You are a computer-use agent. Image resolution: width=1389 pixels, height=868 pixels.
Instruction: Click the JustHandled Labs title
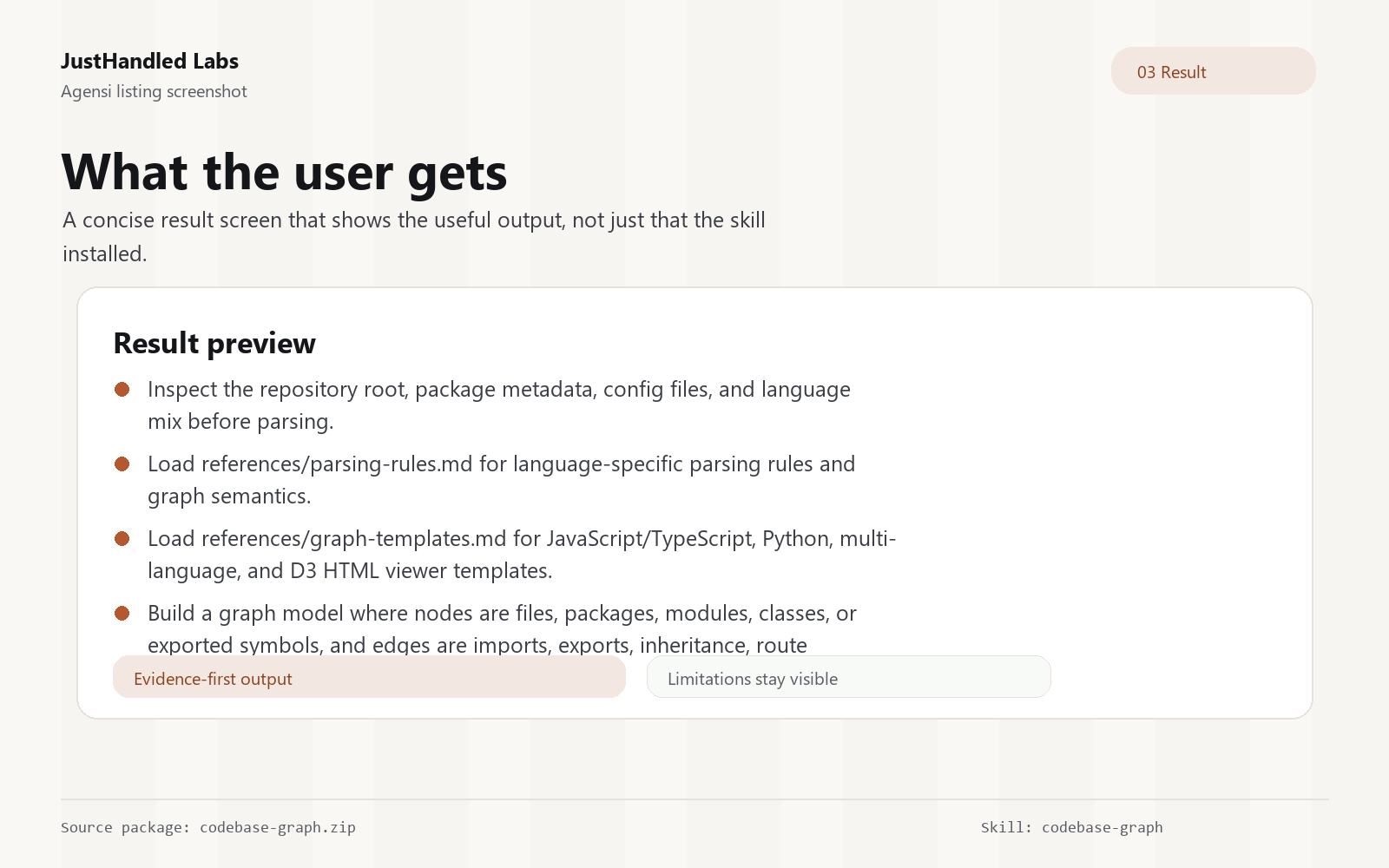click(149, 61)
